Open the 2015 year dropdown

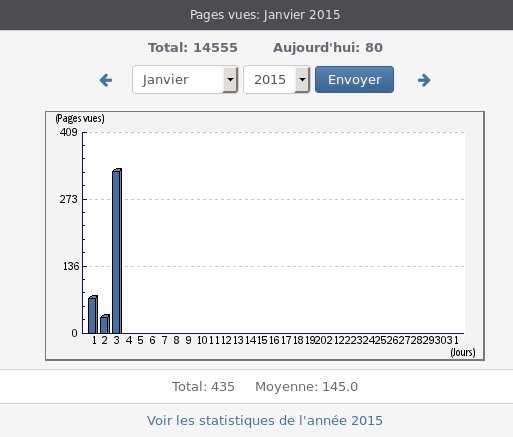(277, 80)
